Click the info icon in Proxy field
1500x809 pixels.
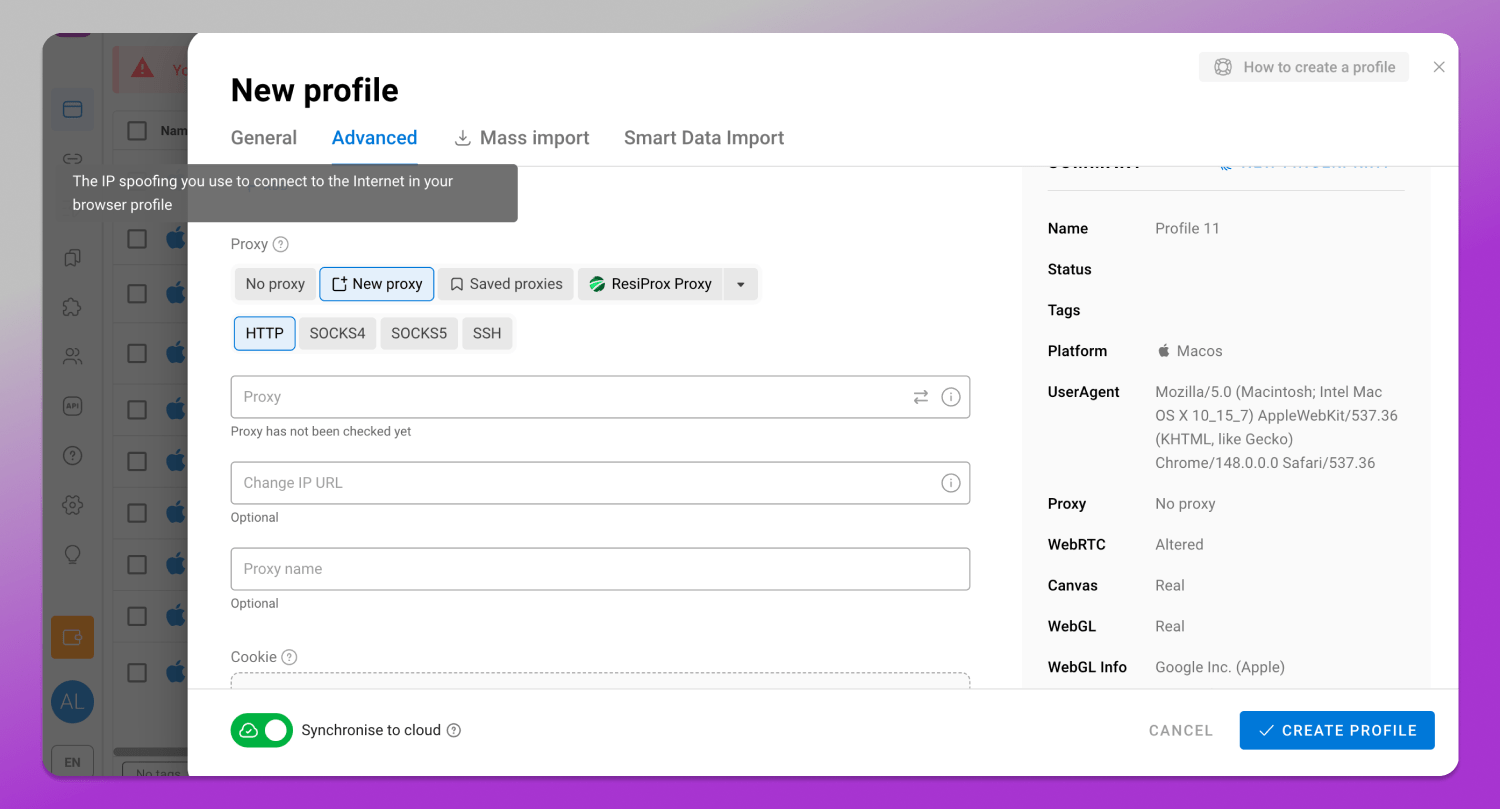click(951, 397)
